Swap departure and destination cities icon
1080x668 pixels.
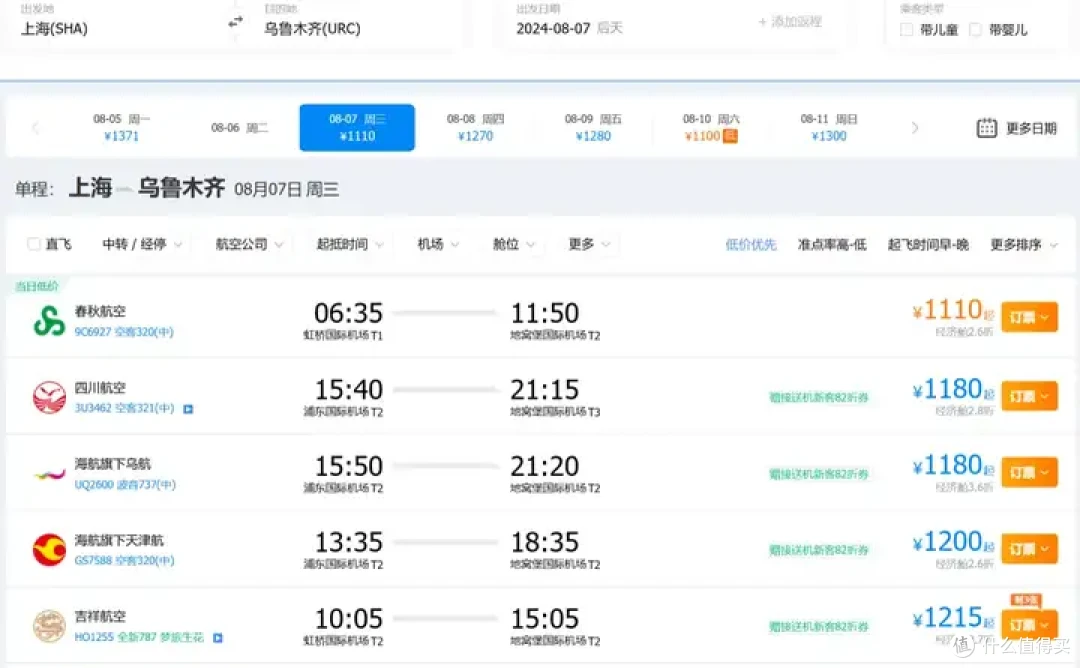(x=236, y=22)
